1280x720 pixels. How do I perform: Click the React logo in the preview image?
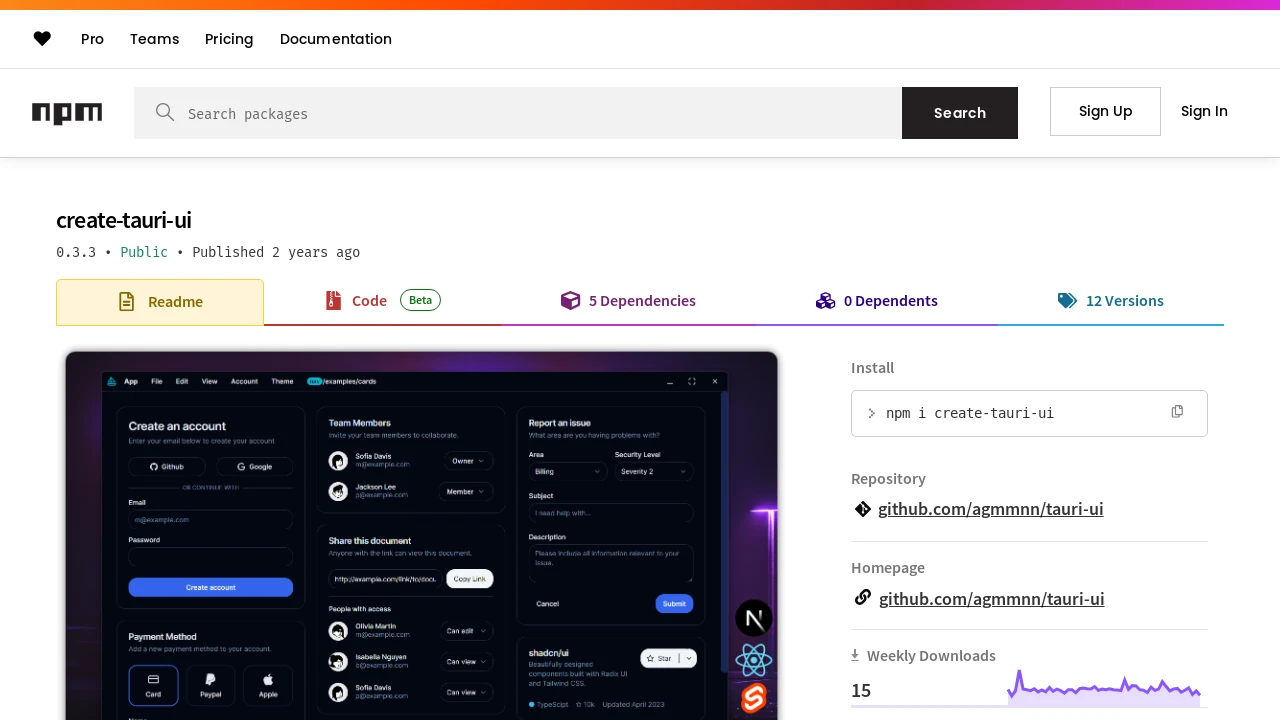753,660
